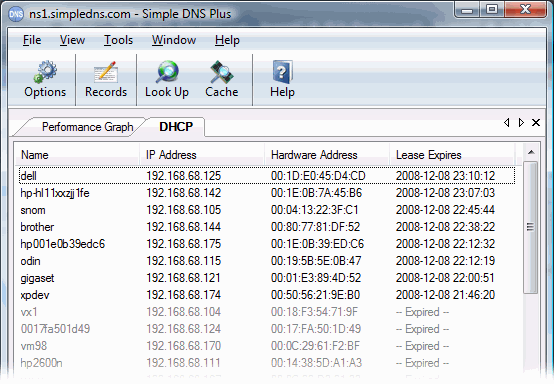Click IP address 192.168.68.175
Image resolution: width=554 pixels, height=384 pixels.
click(183, 244)
